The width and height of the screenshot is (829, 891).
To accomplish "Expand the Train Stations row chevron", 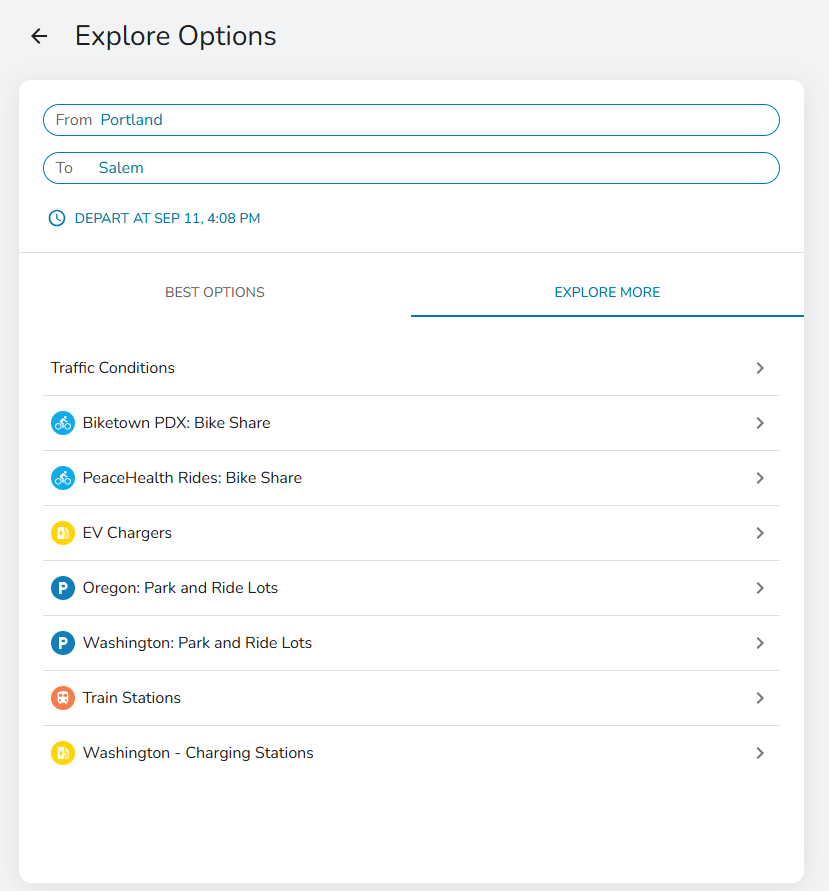I will 760,698.
